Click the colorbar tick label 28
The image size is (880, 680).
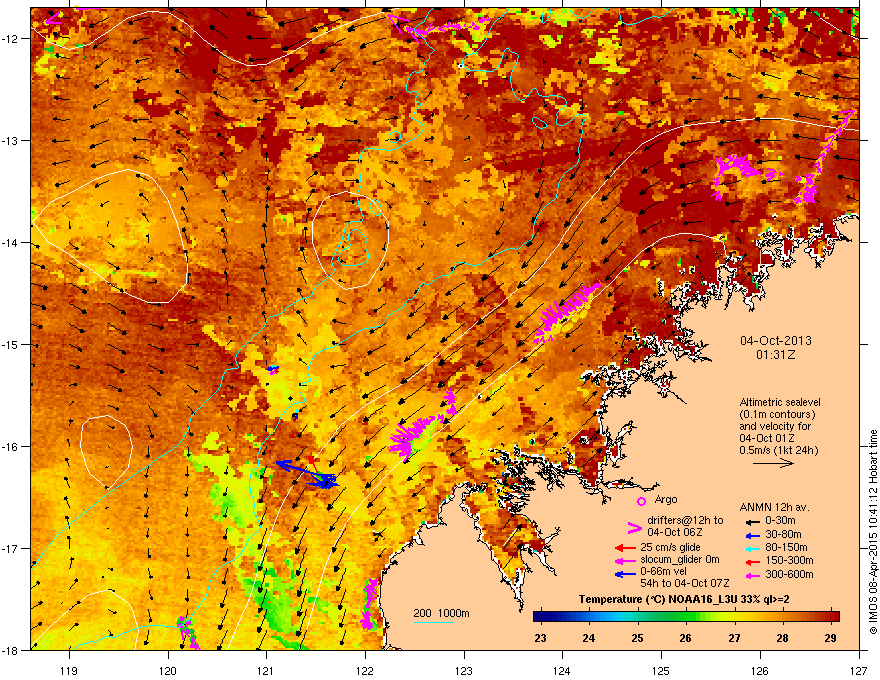pos(782,637)
